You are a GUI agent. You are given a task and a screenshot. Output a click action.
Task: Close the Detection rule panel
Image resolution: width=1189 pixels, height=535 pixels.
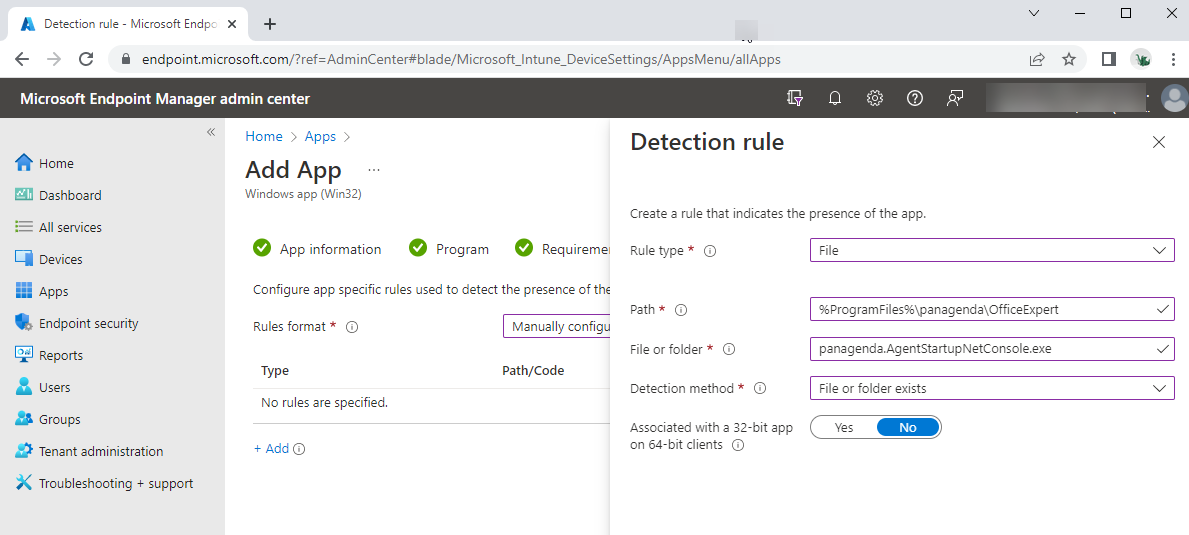(1159, 142)
